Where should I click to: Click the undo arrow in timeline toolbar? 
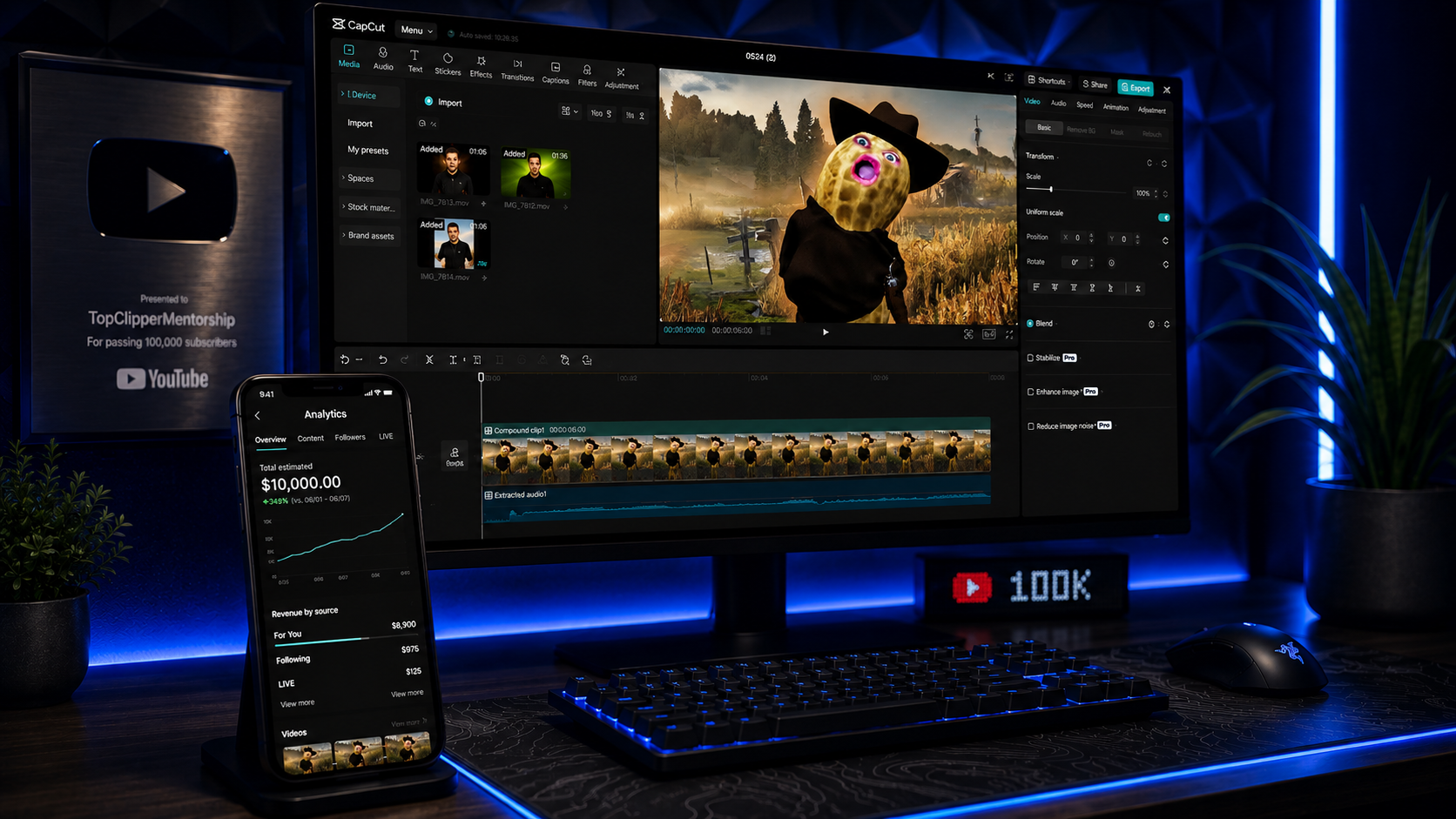coord(382,359)
